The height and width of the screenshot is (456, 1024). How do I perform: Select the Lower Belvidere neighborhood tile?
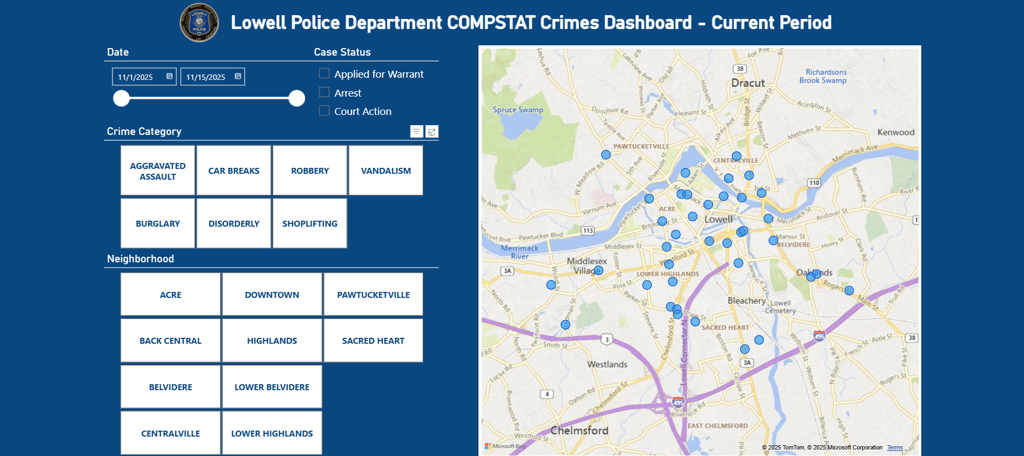272,387
